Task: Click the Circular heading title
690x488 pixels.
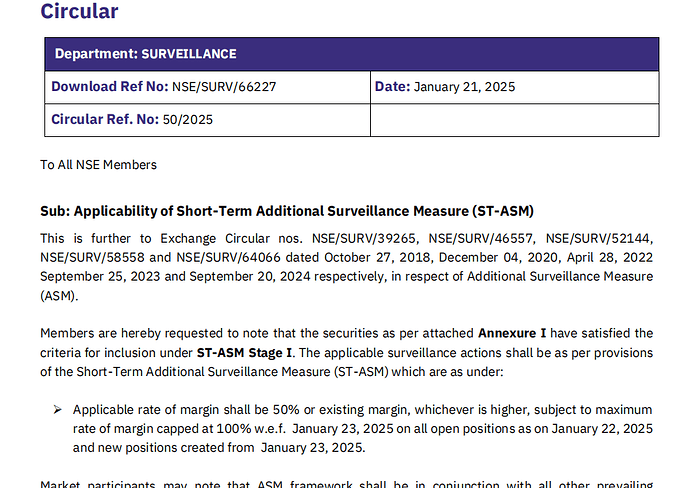Action: click(x=79, y=11)
